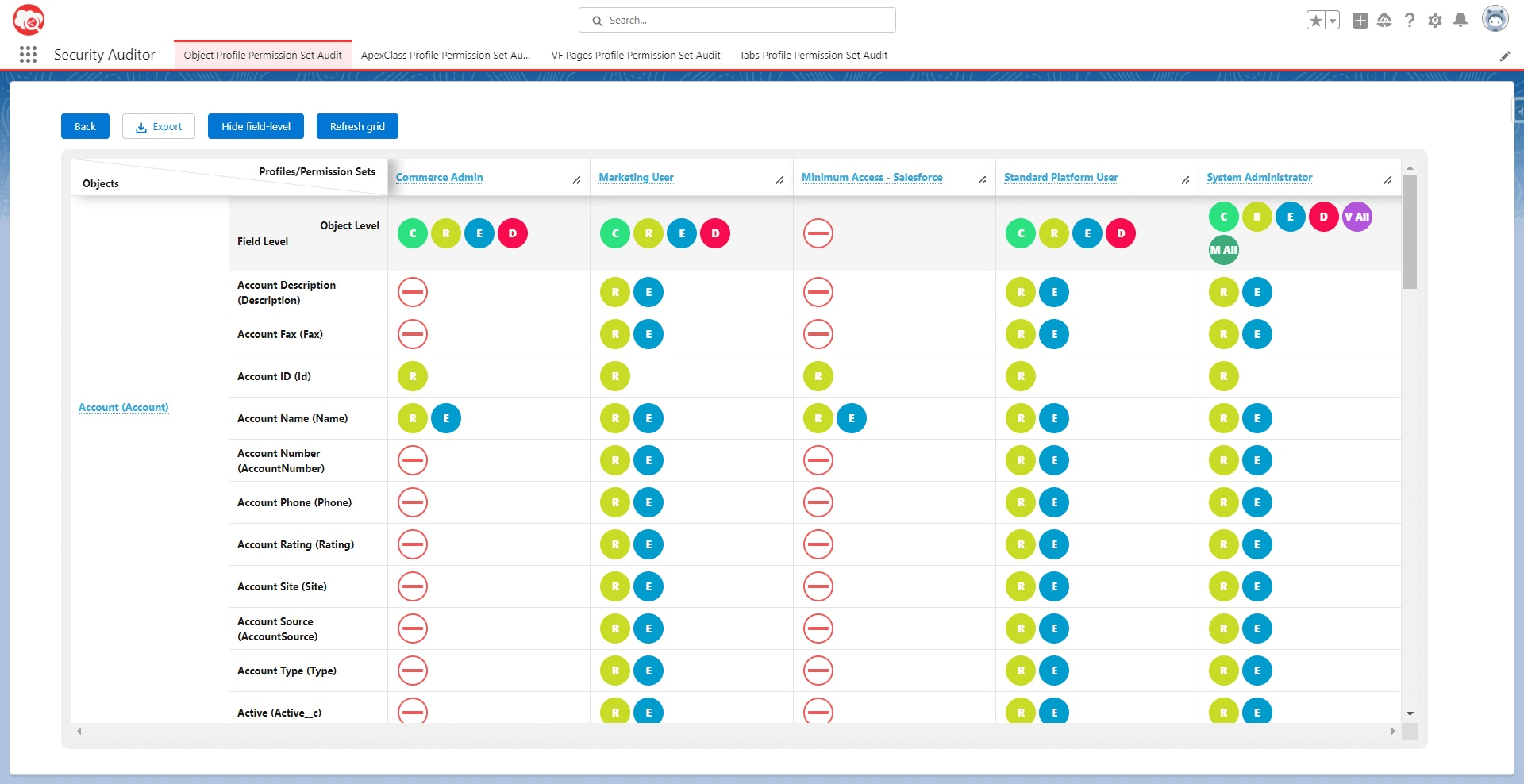Image resolution: width=1524 pixels, height=784 pixels.
Task: Open the Marketing User profile link
Action: pyautogui.click(x=636, y=178)
